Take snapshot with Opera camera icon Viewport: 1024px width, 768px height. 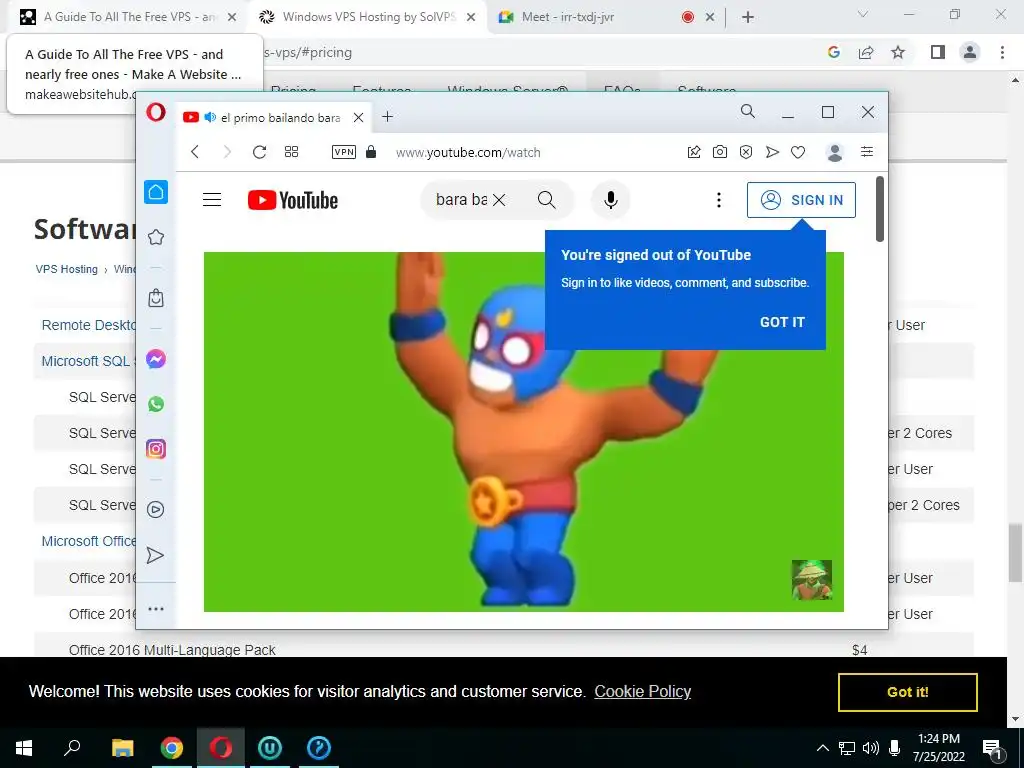point(720,152)
